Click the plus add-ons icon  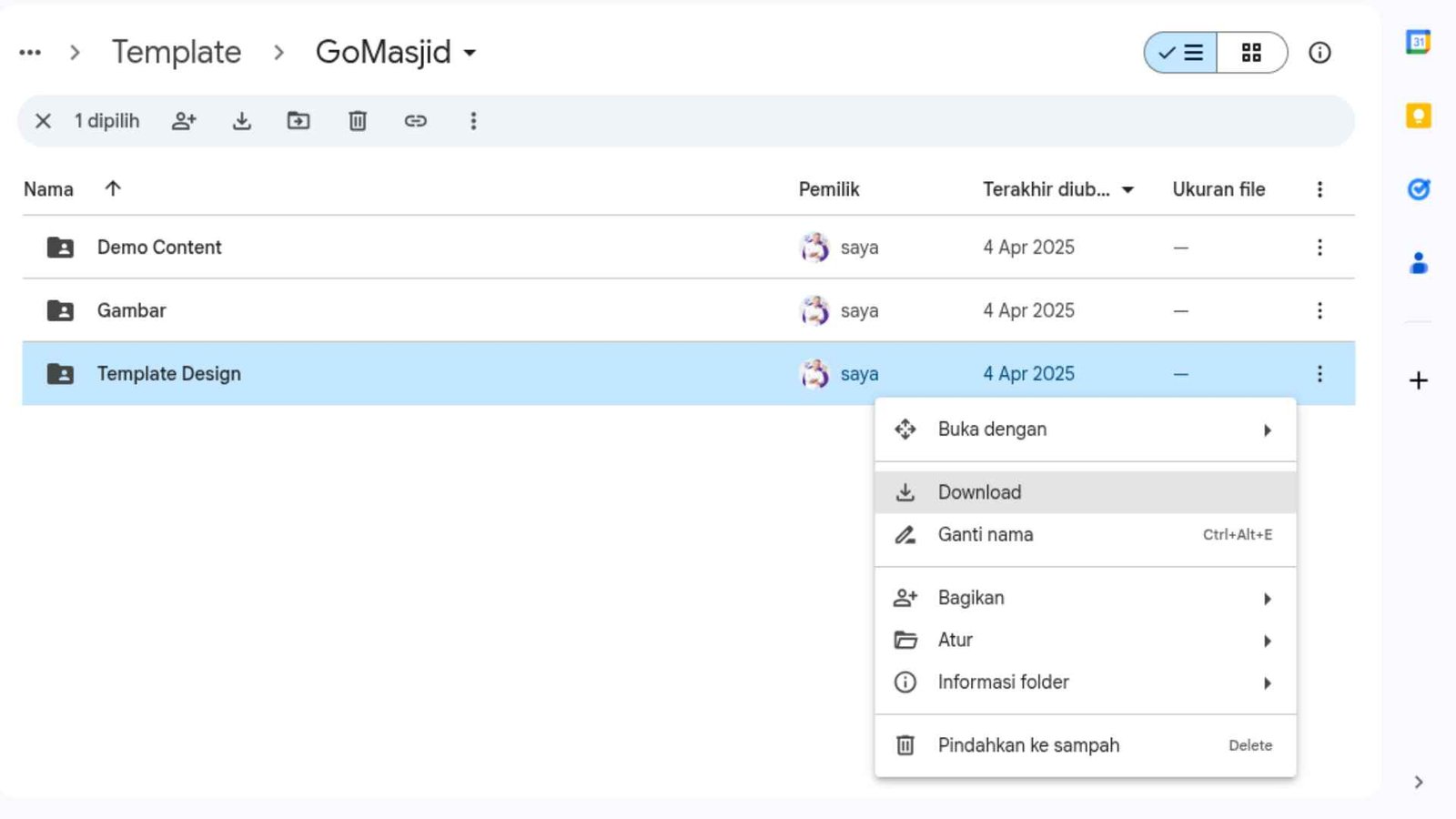pos(1418,380)
